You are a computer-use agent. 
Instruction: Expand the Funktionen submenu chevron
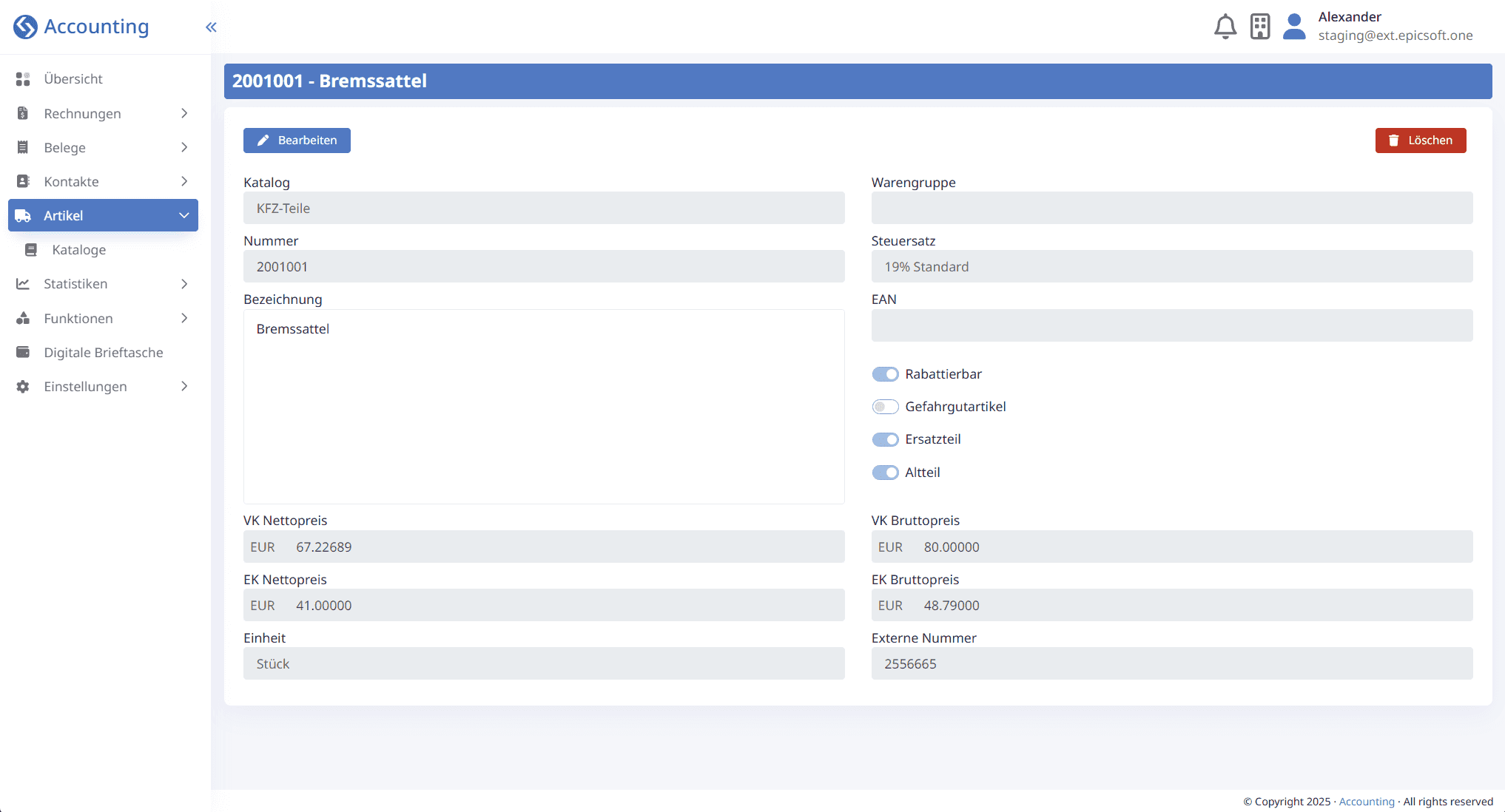pos(184,318)
